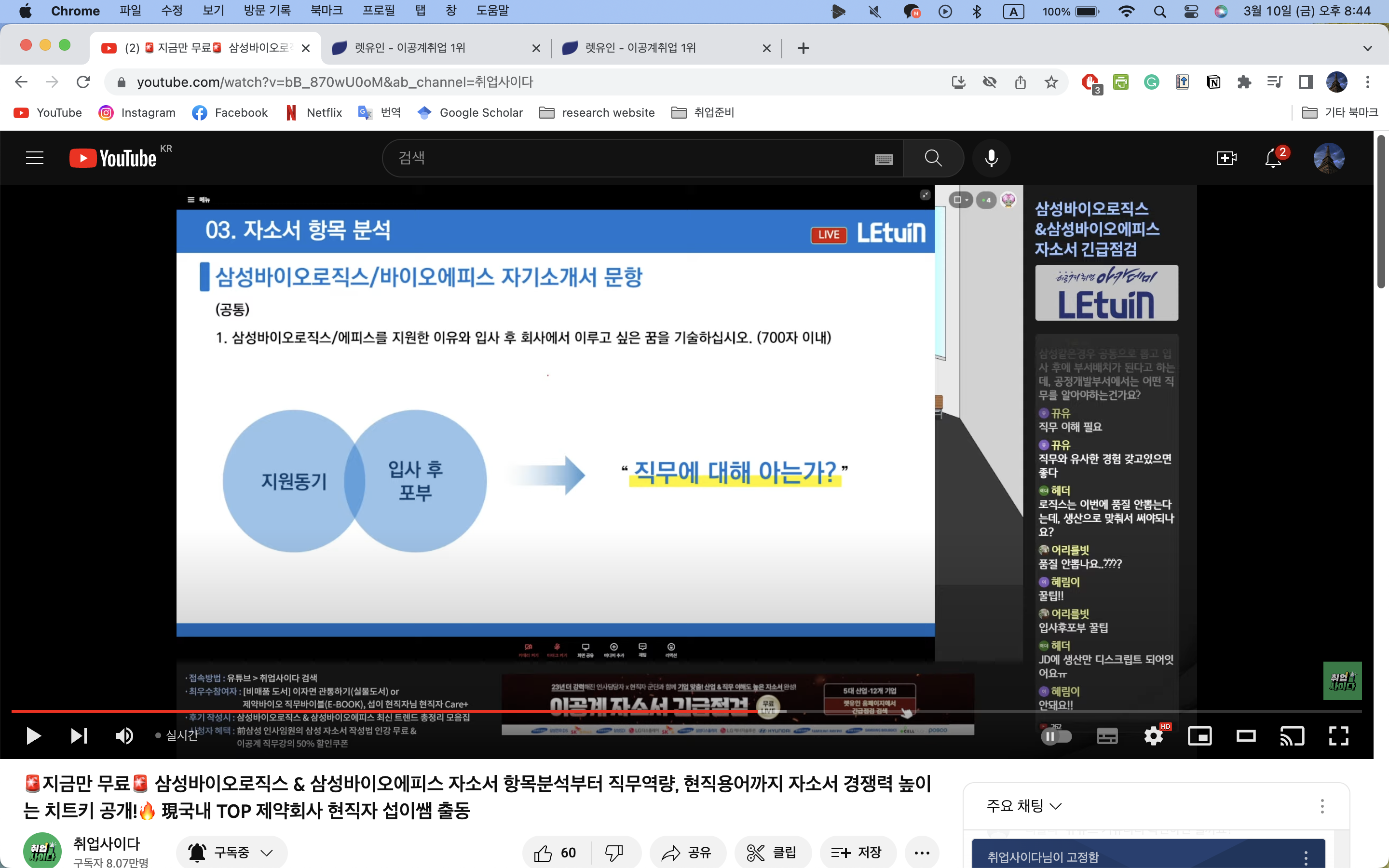This screenshot has height=868, width=1389.
Task: Cast video to TV device
Action: pos(1292,736)
